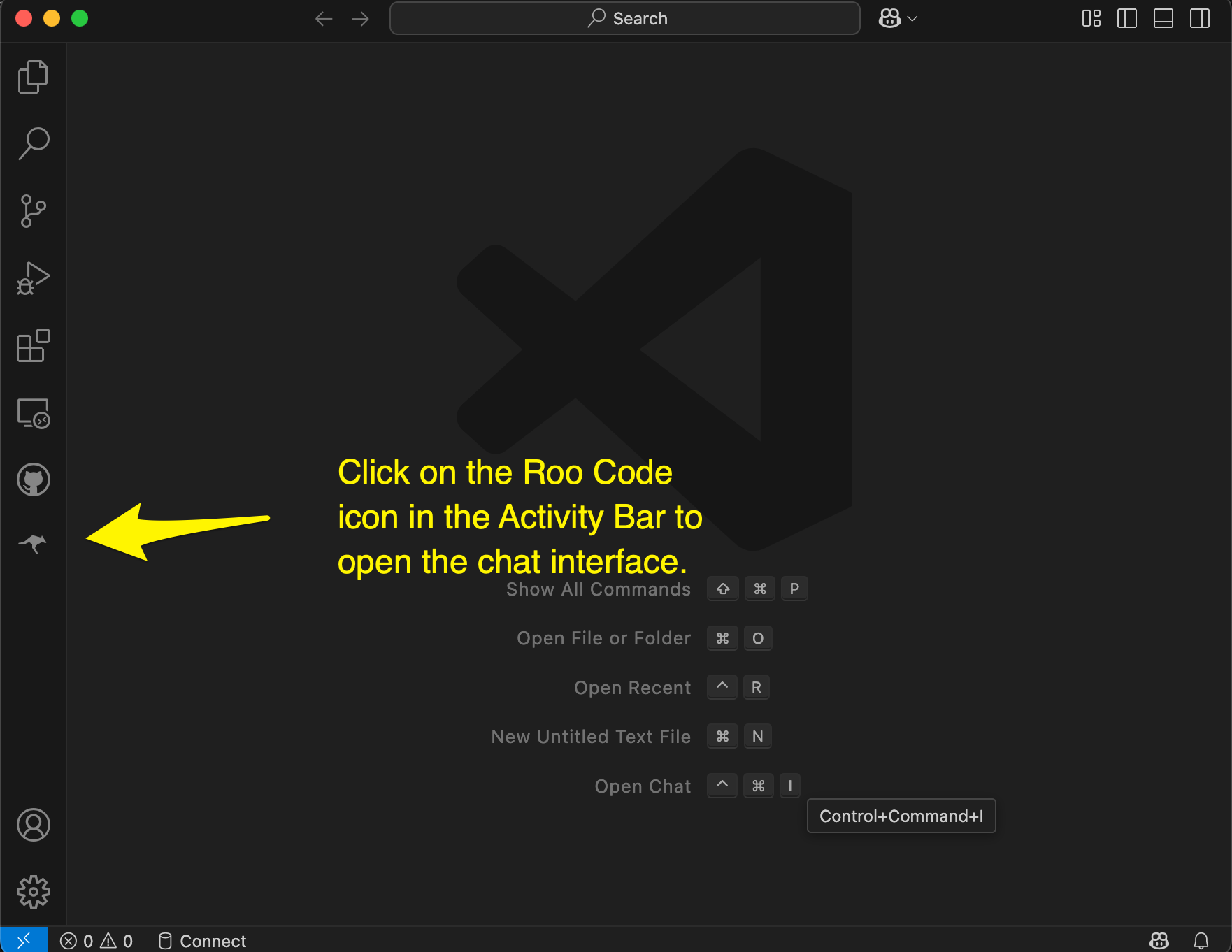Image resolution: width=1232 pixels, height=952 pixels.
Task: Open the GitHub view in the Activity Bar
Action: click(x=33, y=479)
